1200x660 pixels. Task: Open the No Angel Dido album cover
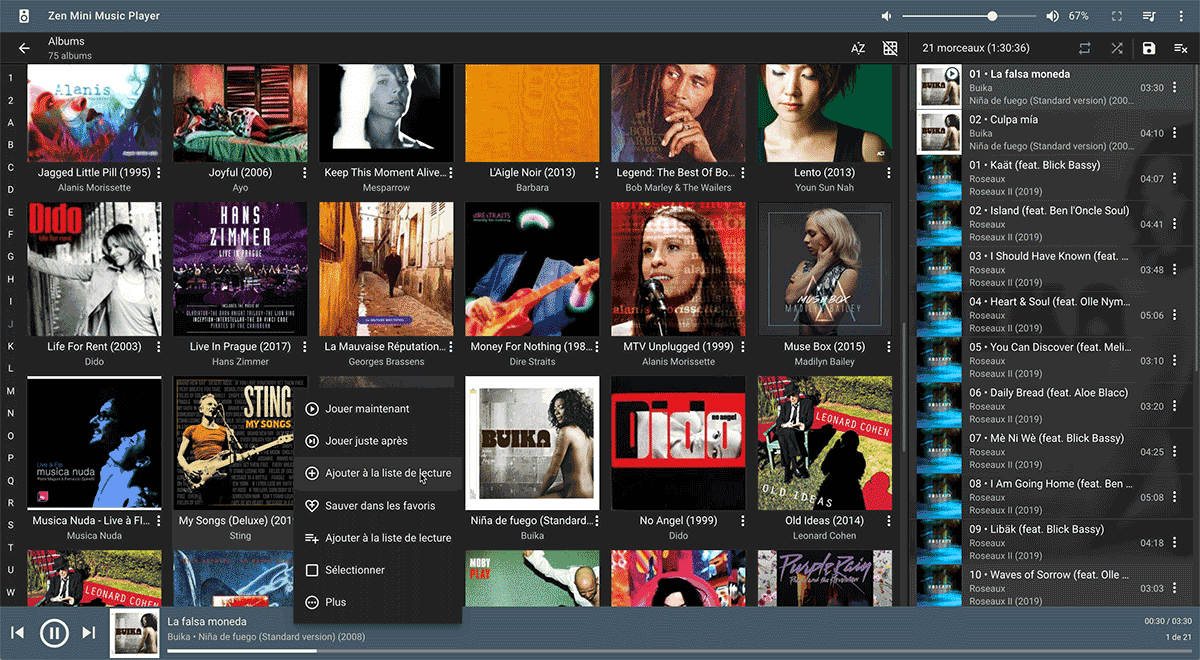pos(678,444)
